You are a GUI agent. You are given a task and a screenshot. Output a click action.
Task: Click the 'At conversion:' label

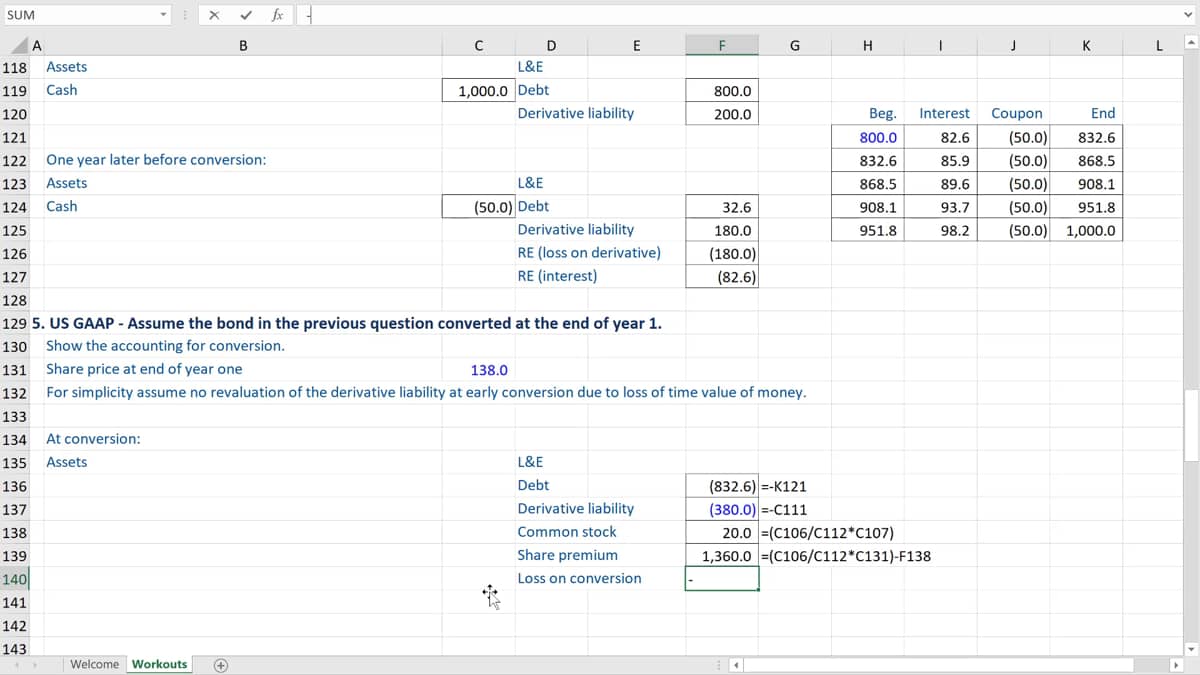[x=93, y=438]
